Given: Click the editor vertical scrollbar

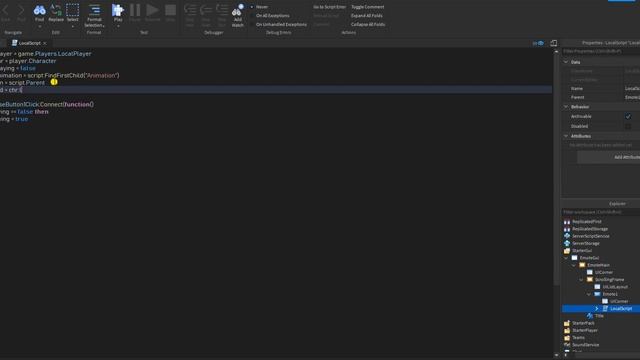Looking at the screenshot, I should 556,169.
